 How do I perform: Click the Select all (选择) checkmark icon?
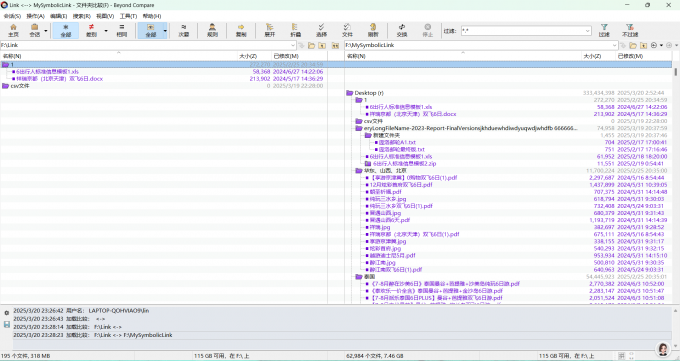(x=321, y=30)
